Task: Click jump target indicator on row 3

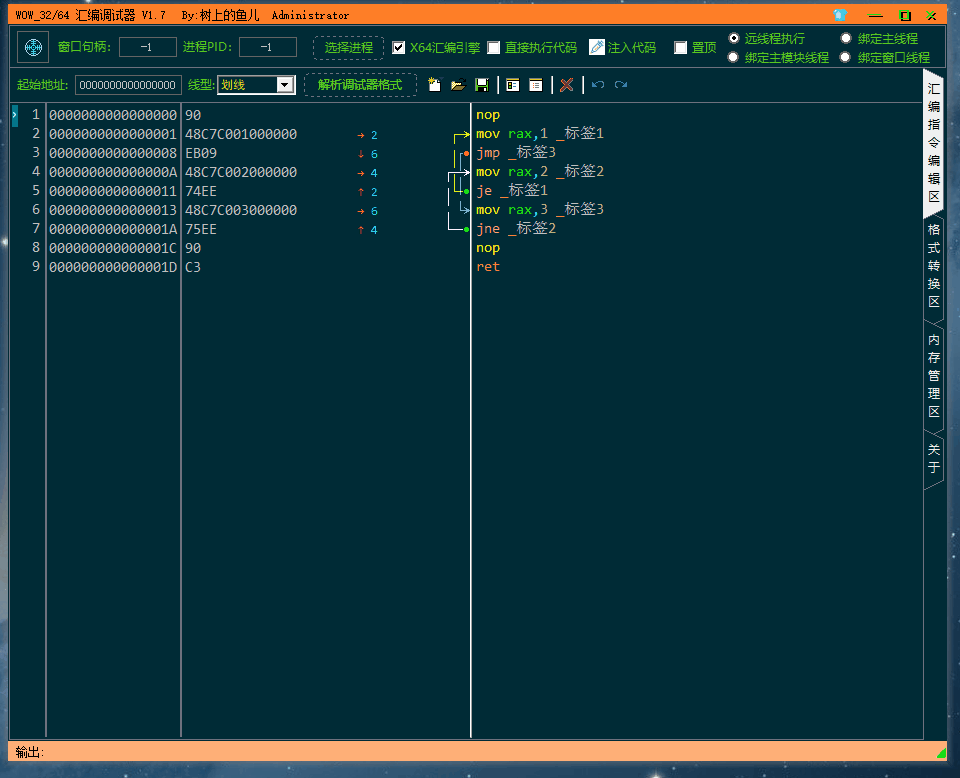Action: [x=368, y=154]
